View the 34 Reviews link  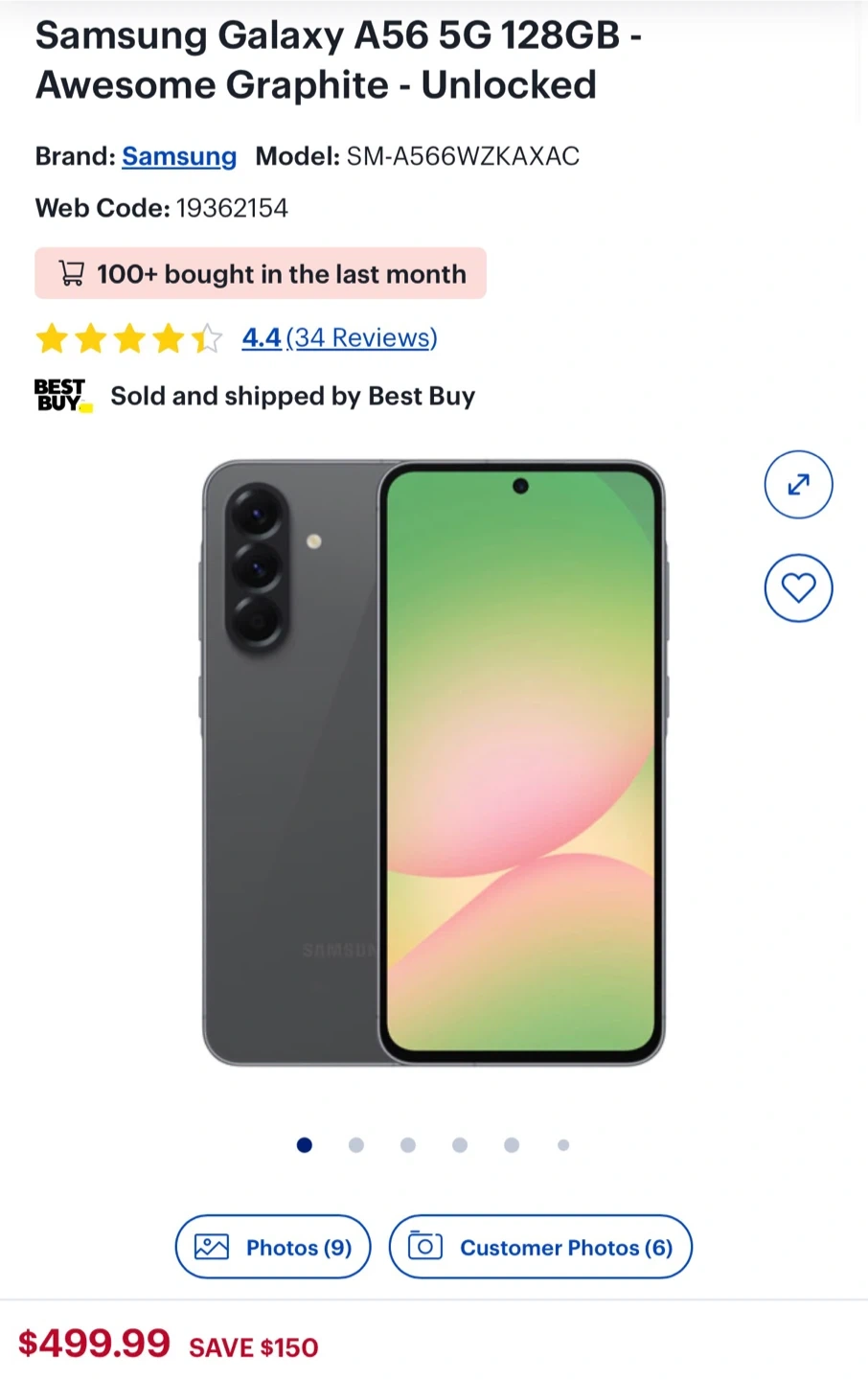361,337
